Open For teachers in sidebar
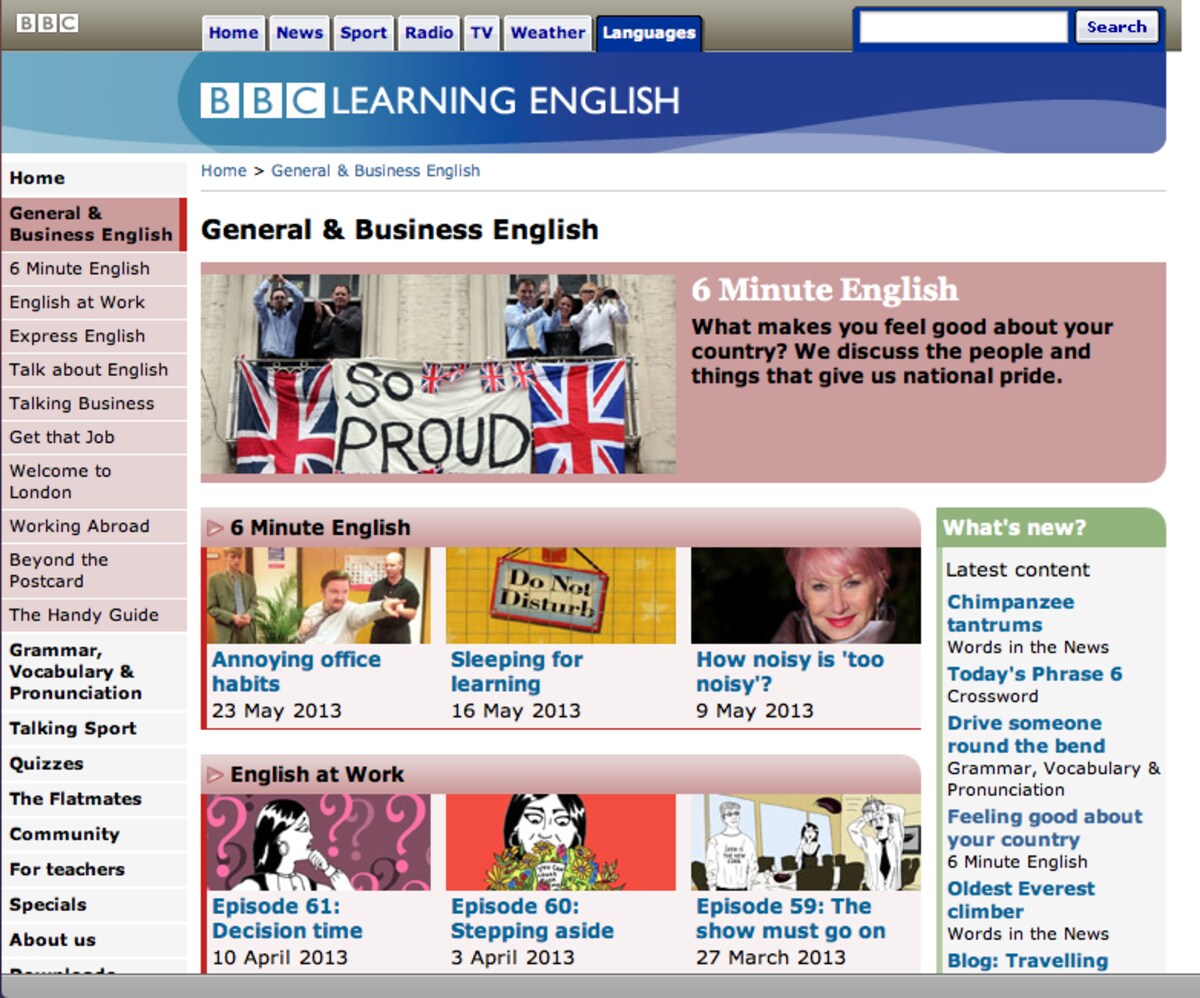 pyautogui.click(x=94, y=869)
